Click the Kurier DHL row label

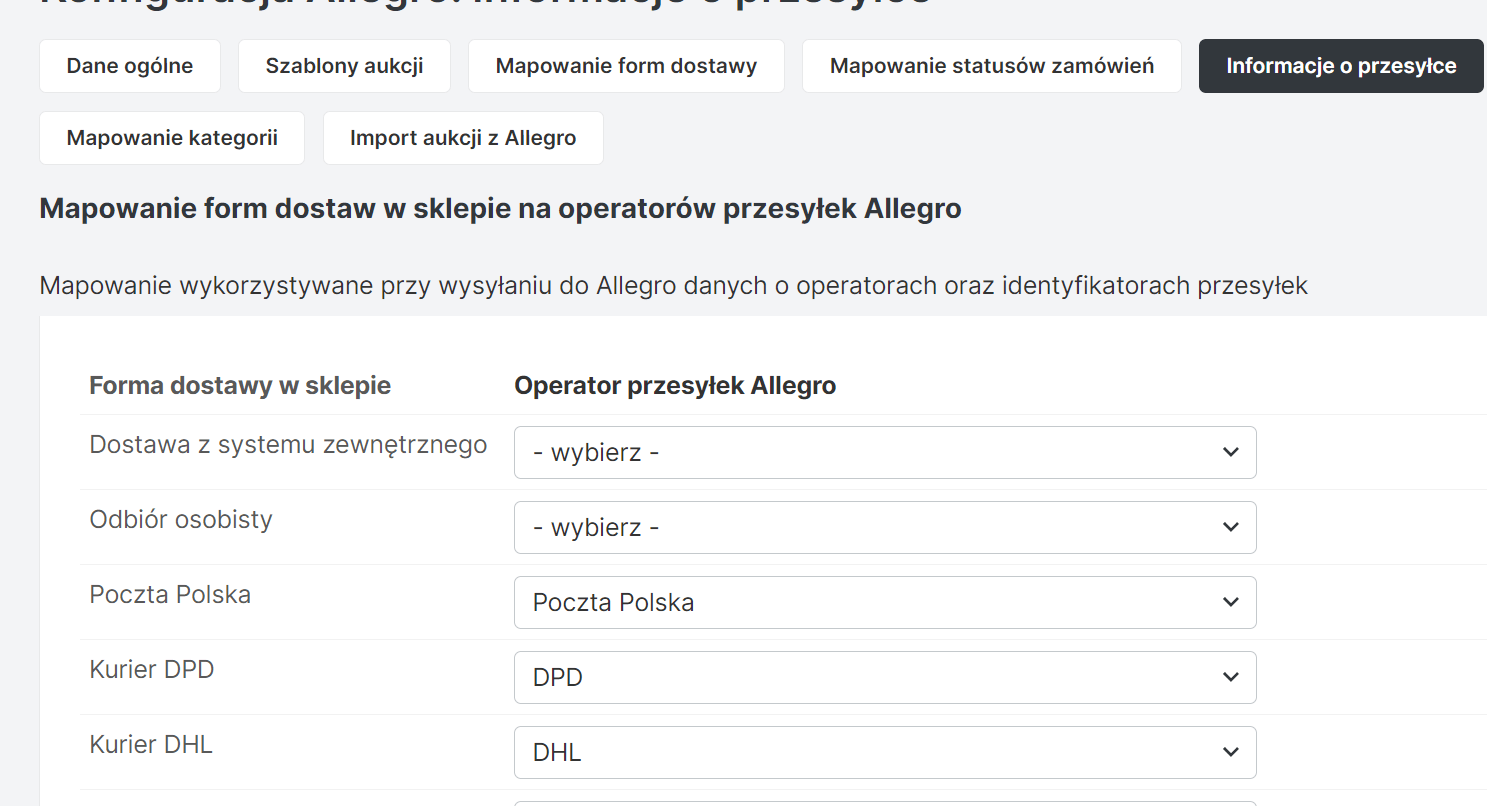click(151, 745)
